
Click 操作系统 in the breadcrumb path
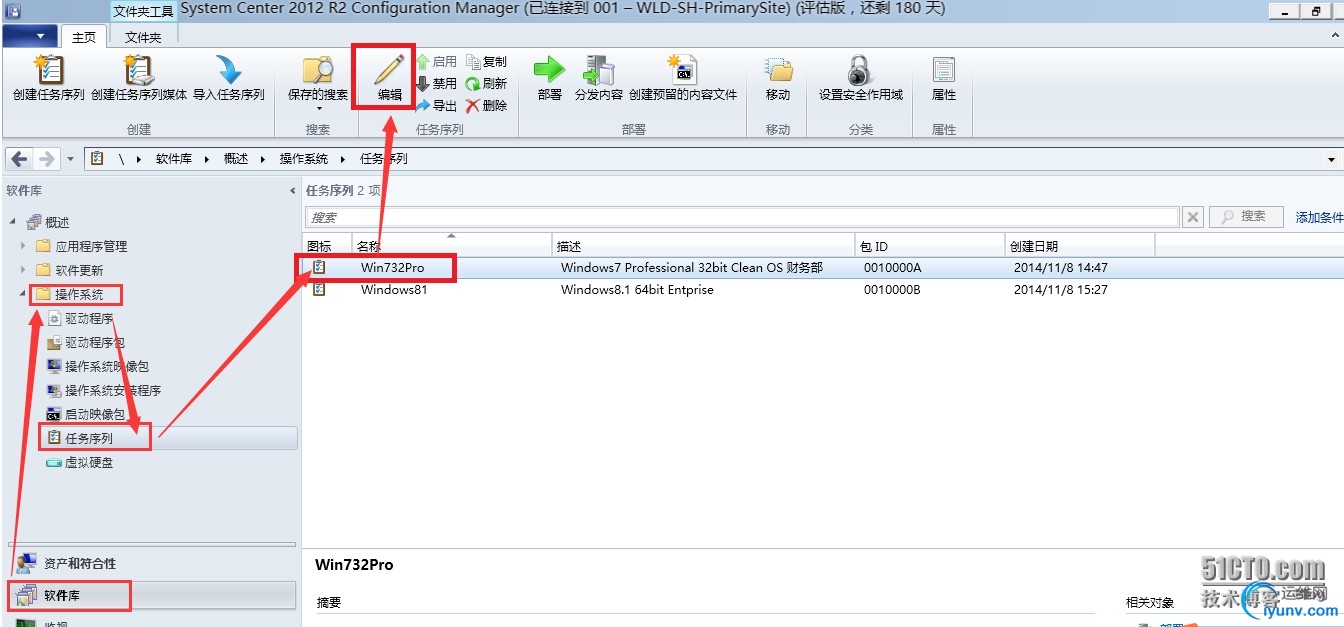[304, 159]
